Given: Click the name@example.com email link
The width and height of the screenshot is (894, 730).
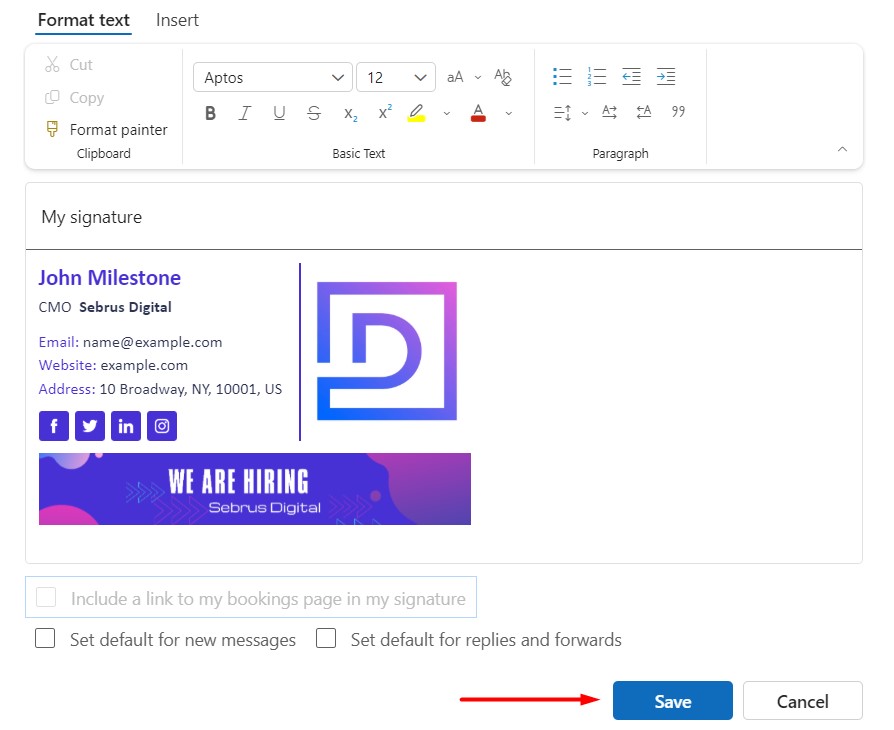Looking at the screenshot, I should 152,342.
